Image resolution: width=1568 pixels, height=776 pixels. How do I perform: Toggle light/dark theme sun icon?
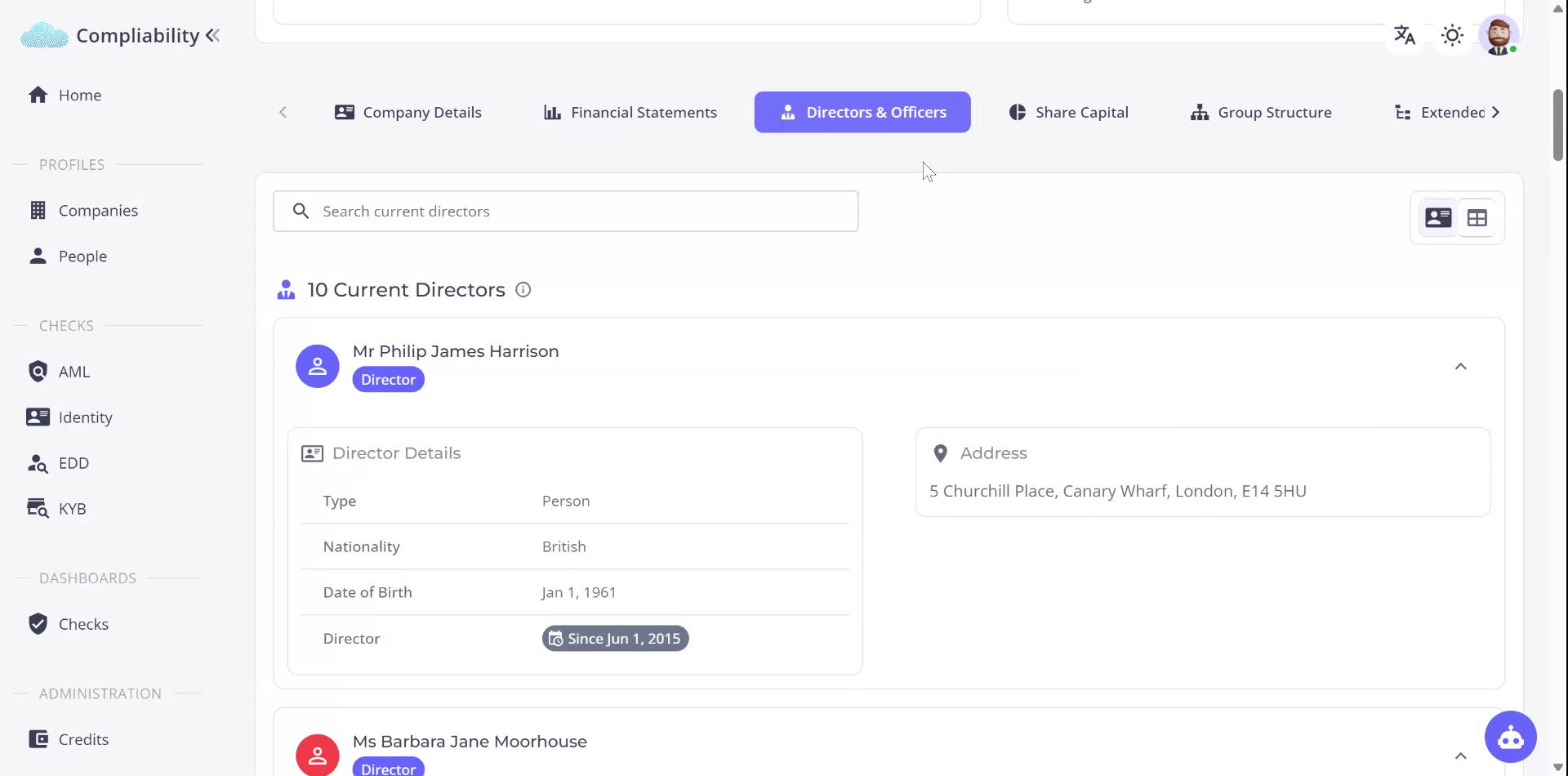(x=1452, y=35)
